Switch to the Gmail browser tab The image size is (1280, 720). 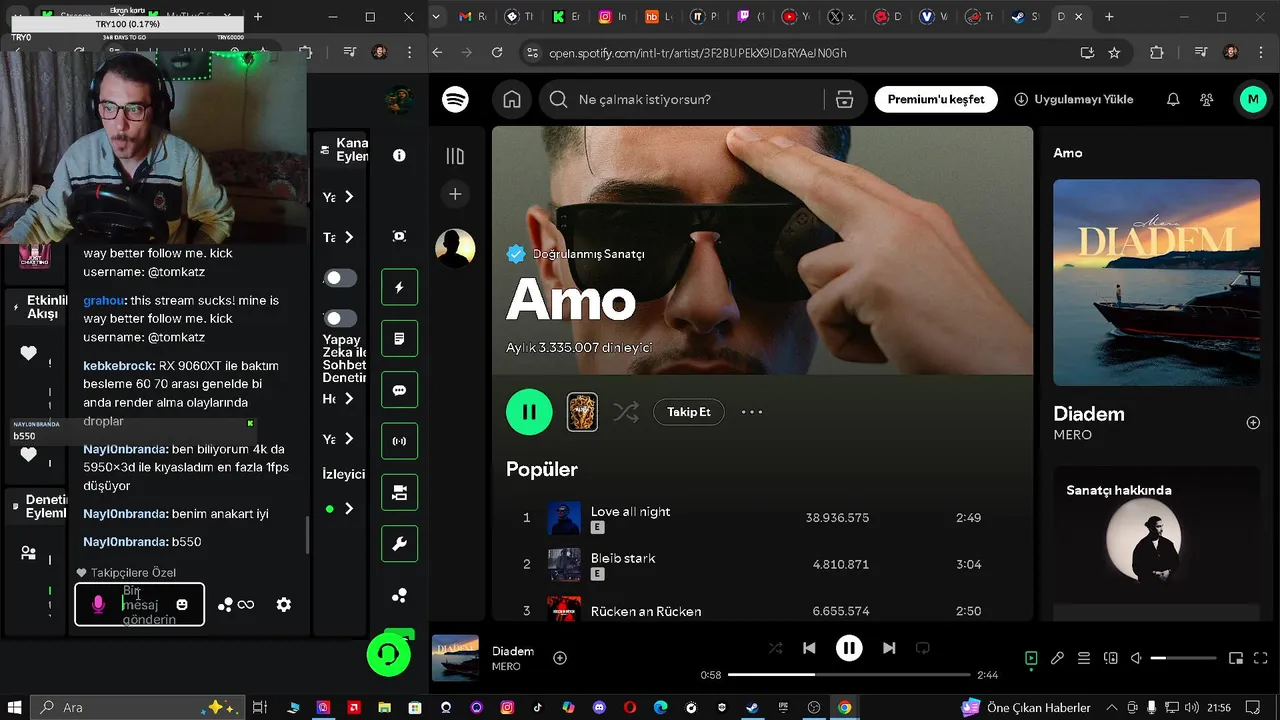(474, 17)
